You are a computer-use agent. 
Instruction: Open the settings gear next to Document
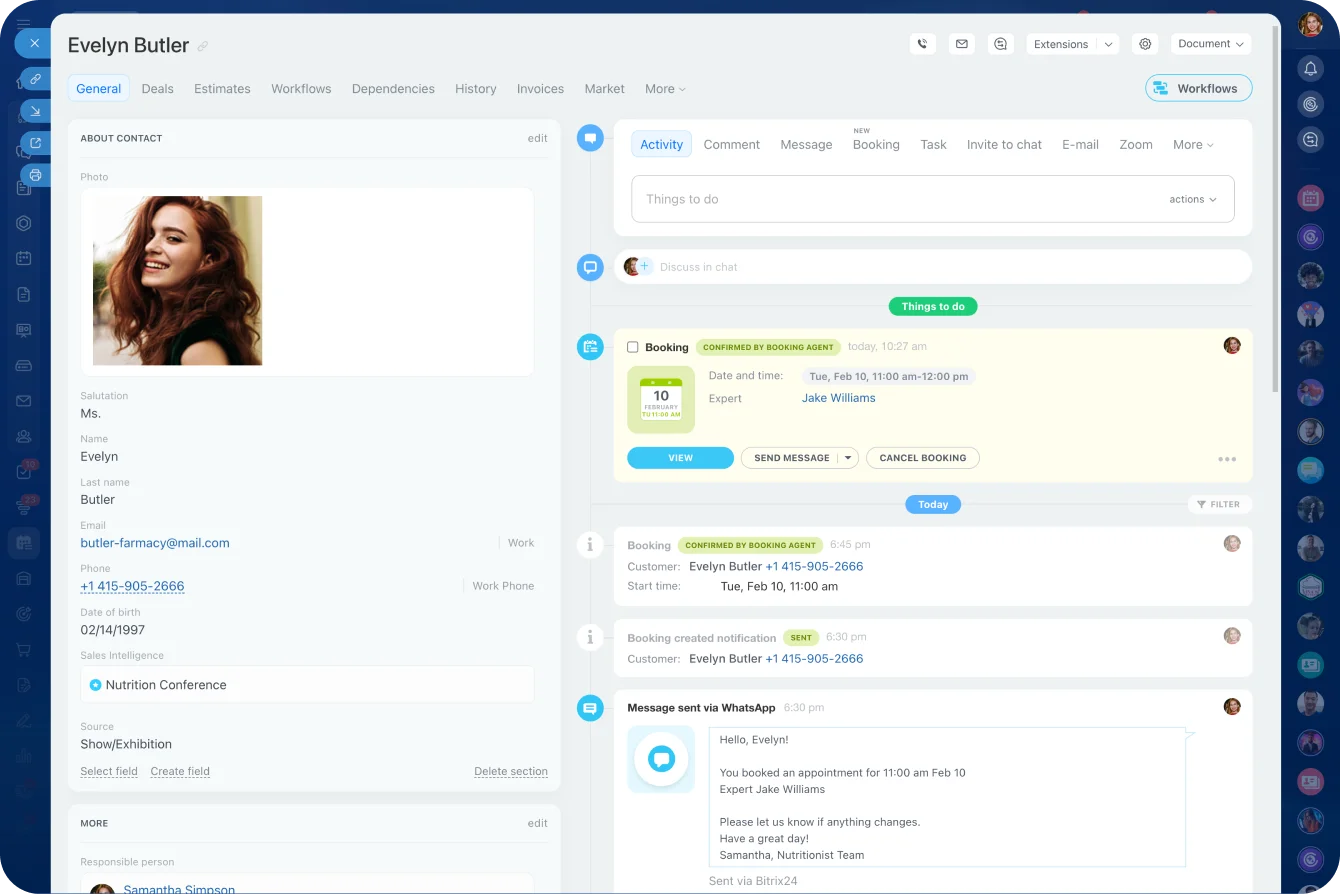point(1145,43)
